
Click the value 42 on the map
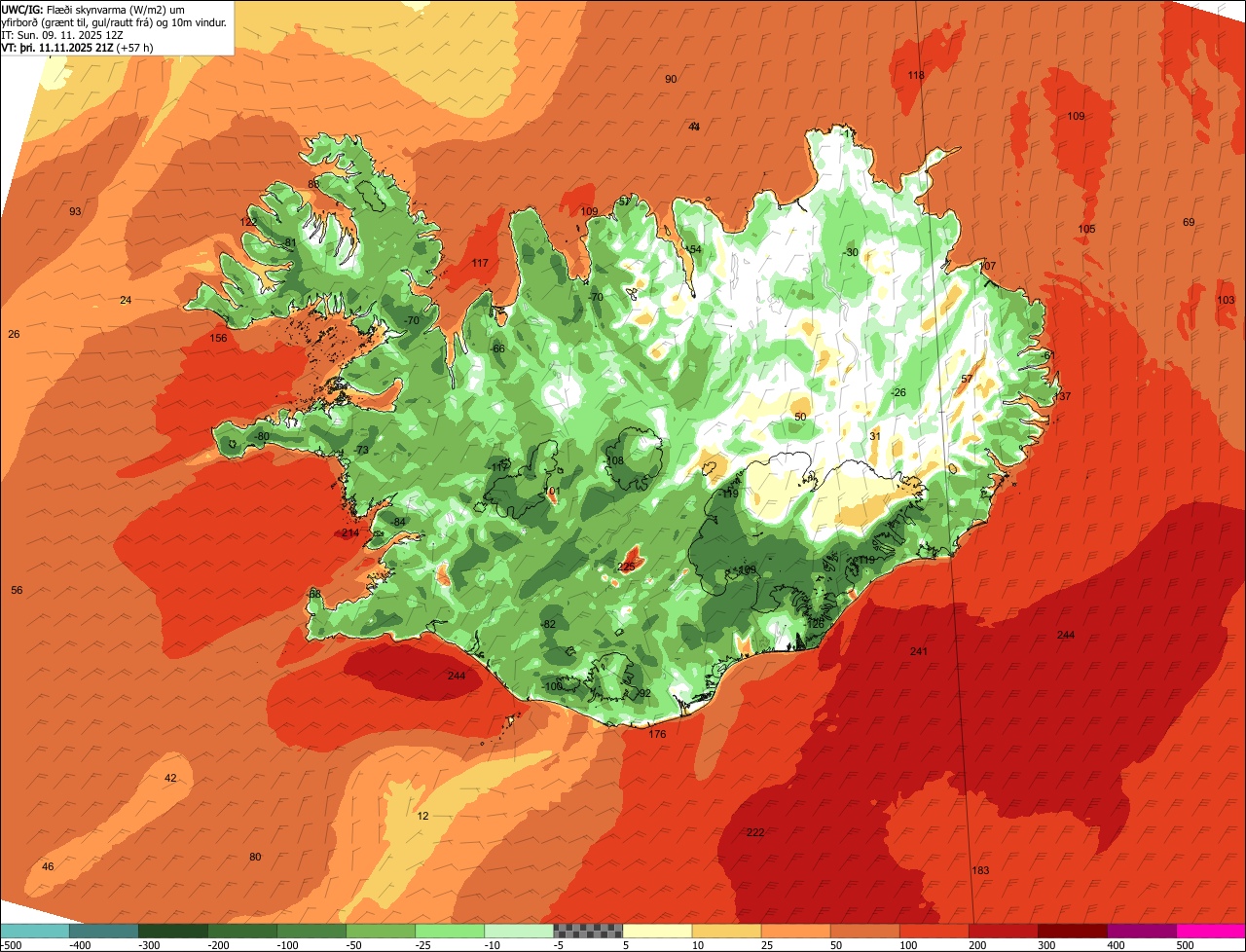[170, 778]
